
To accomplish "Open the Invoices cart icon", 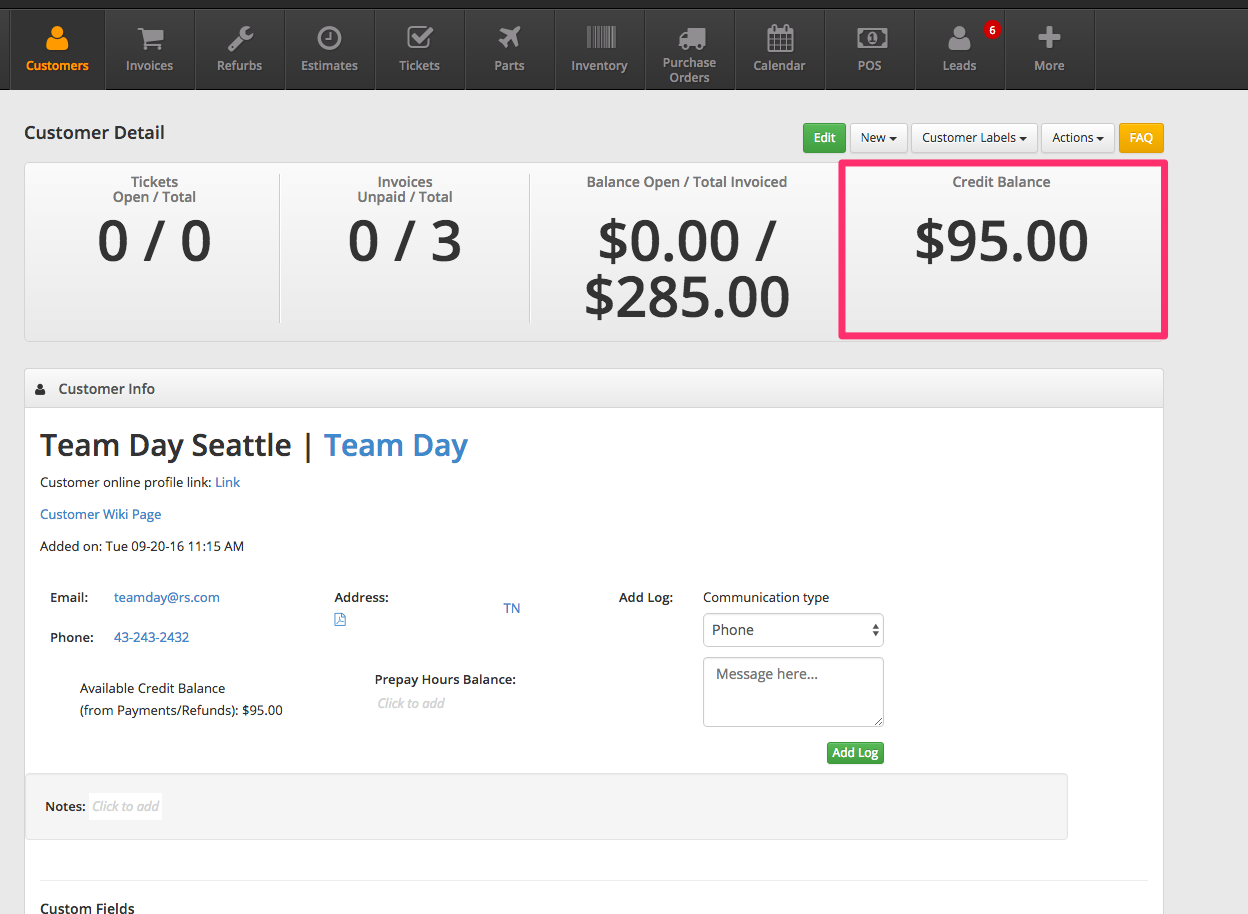I will coord(150,39).
